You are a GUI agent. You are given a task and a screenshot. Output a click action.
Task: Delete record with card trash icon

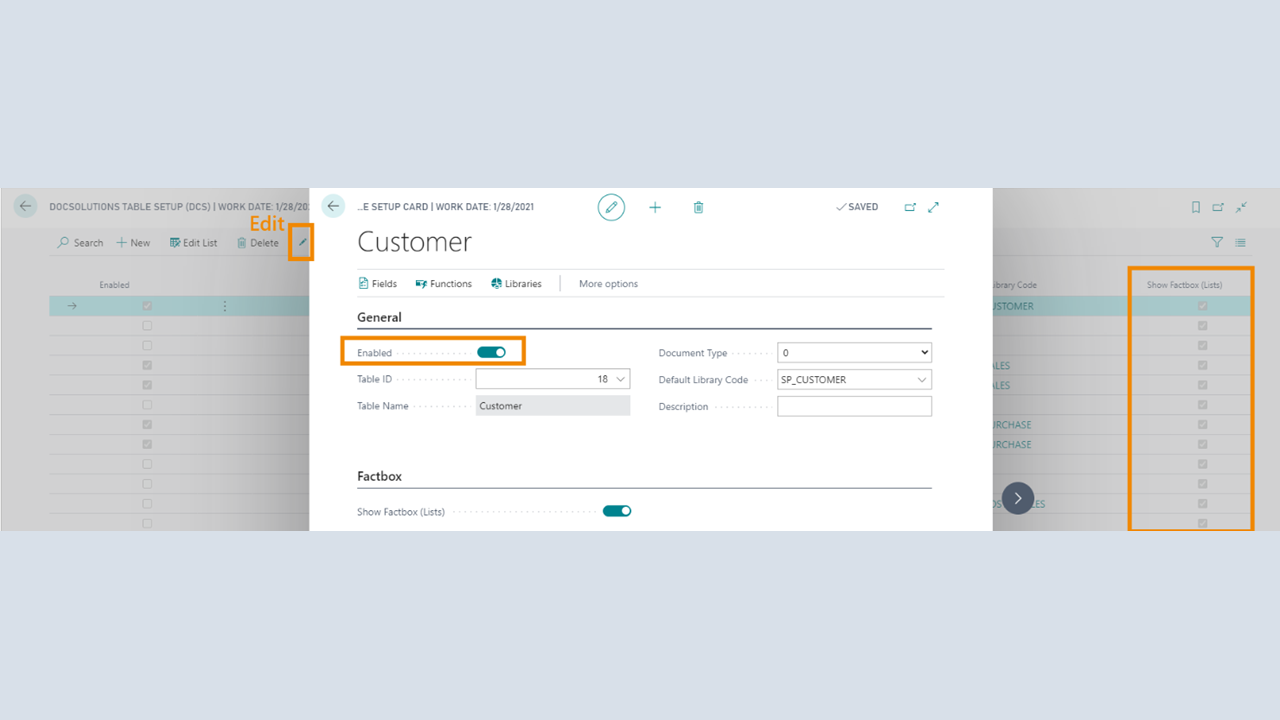click(x=698, y=207)
